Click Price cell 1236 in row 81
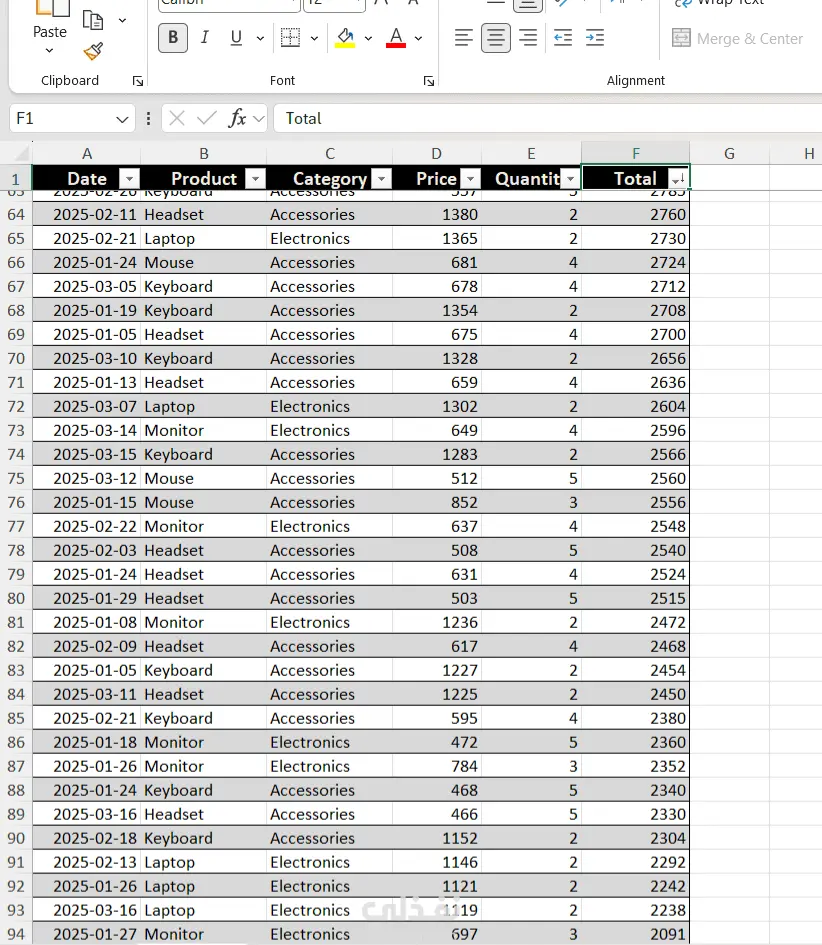Image resolution: width=822 pixels, height=945 pixels. point(436,623)
